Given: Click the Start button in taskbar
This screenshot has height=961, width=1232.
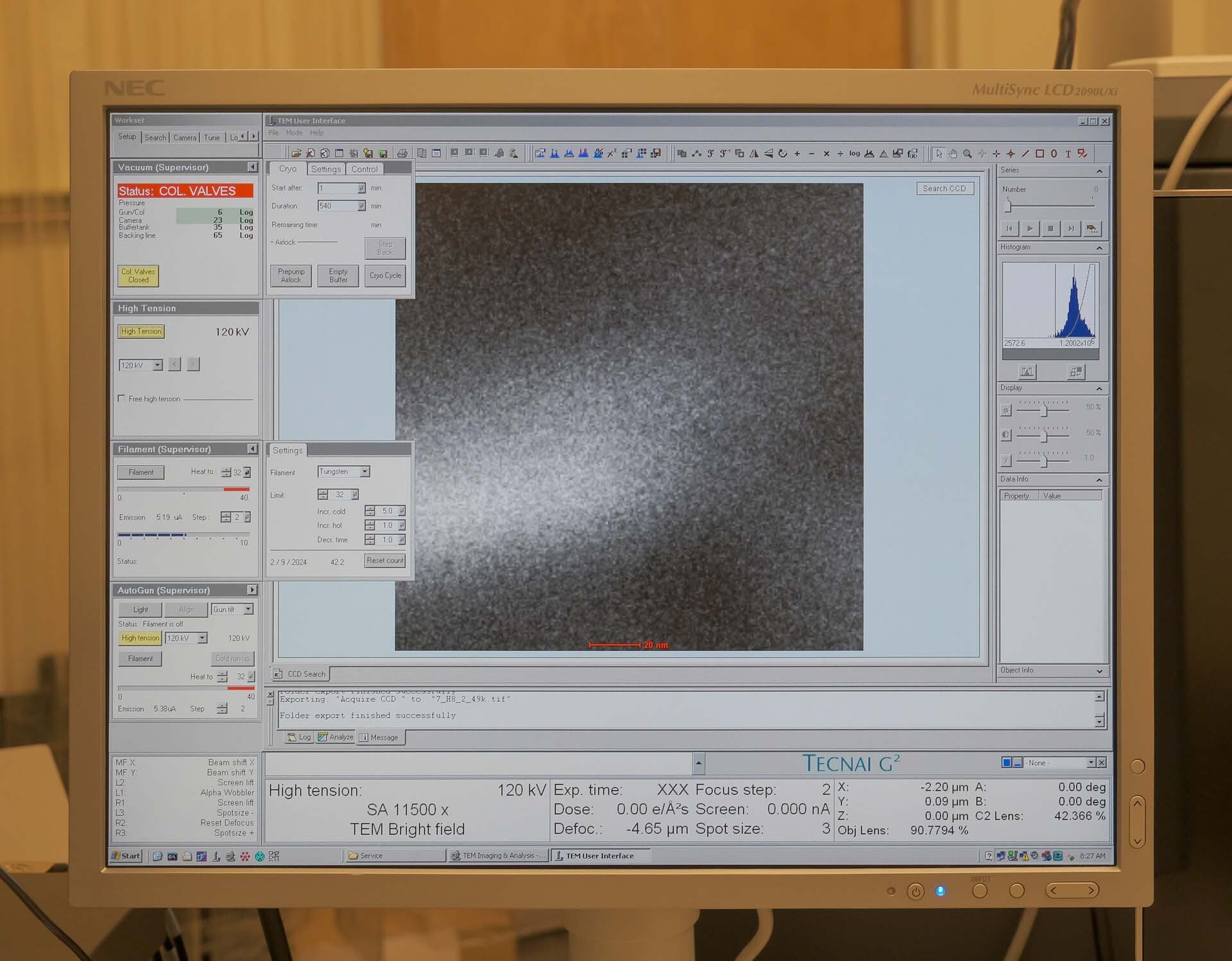Looking at the screenshot, I should (126, 856).
